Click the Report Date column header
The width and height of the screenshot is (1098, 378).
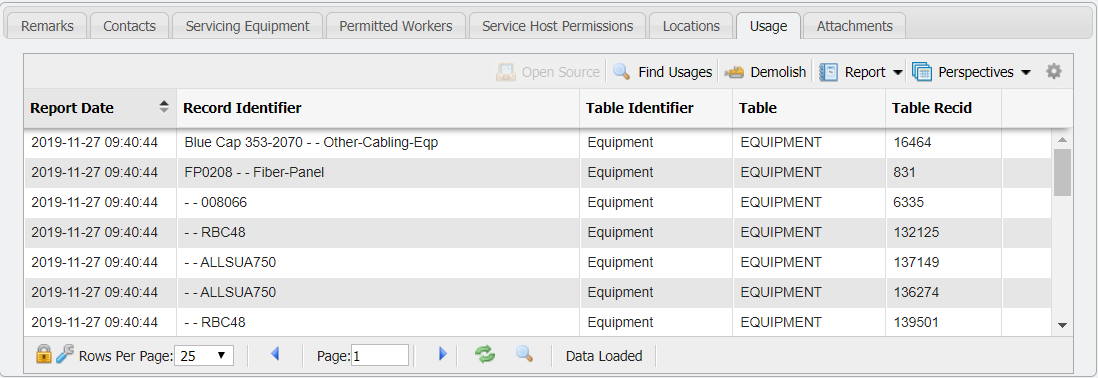point(100,108)
